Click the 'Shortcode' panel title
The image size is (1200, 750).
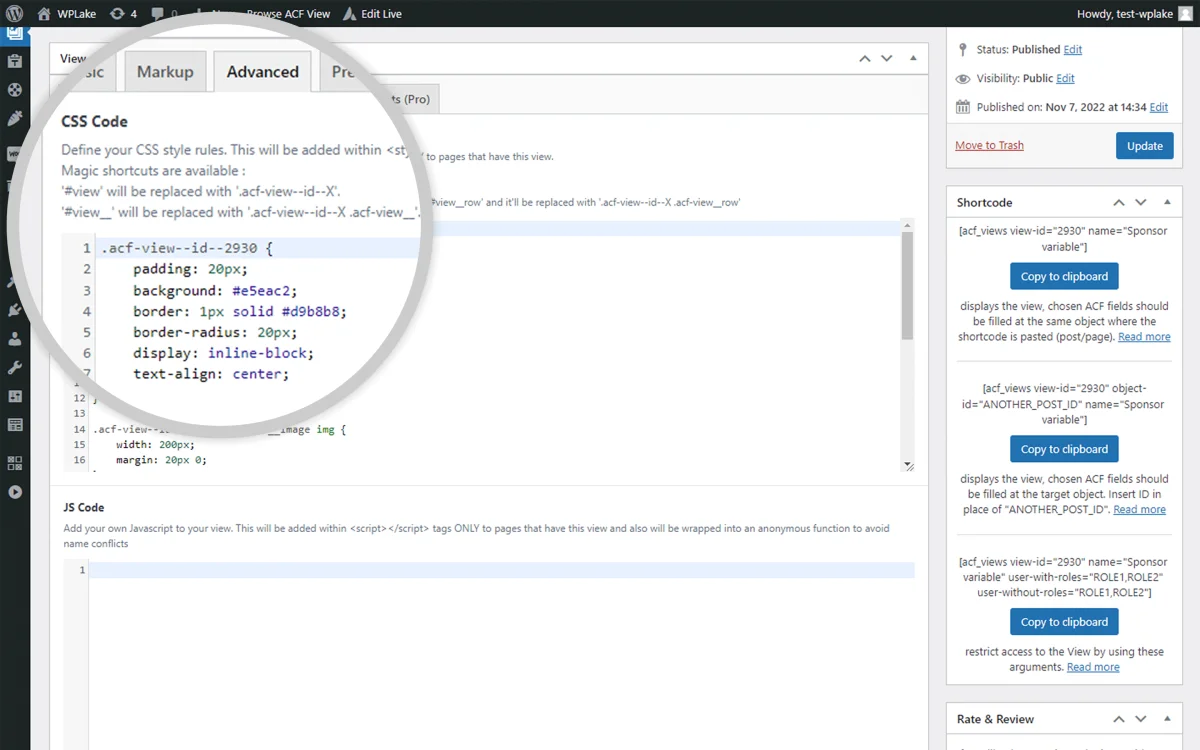(x=985, y=202)
